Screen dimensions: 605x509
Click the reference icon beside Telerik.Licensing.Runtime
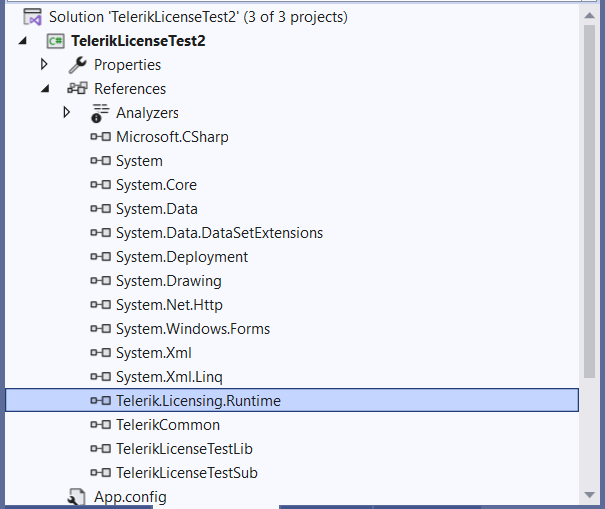point(99,401)
